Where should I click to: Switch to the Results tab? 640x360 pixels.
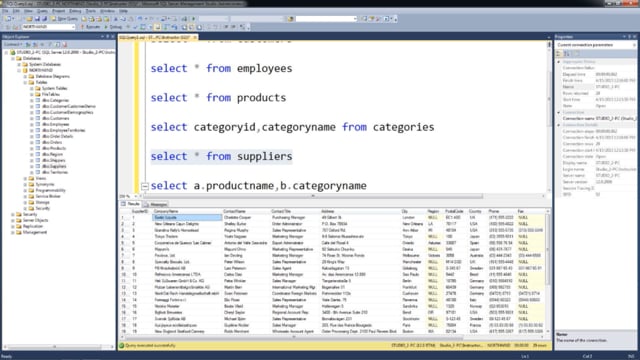pos(131,204)
